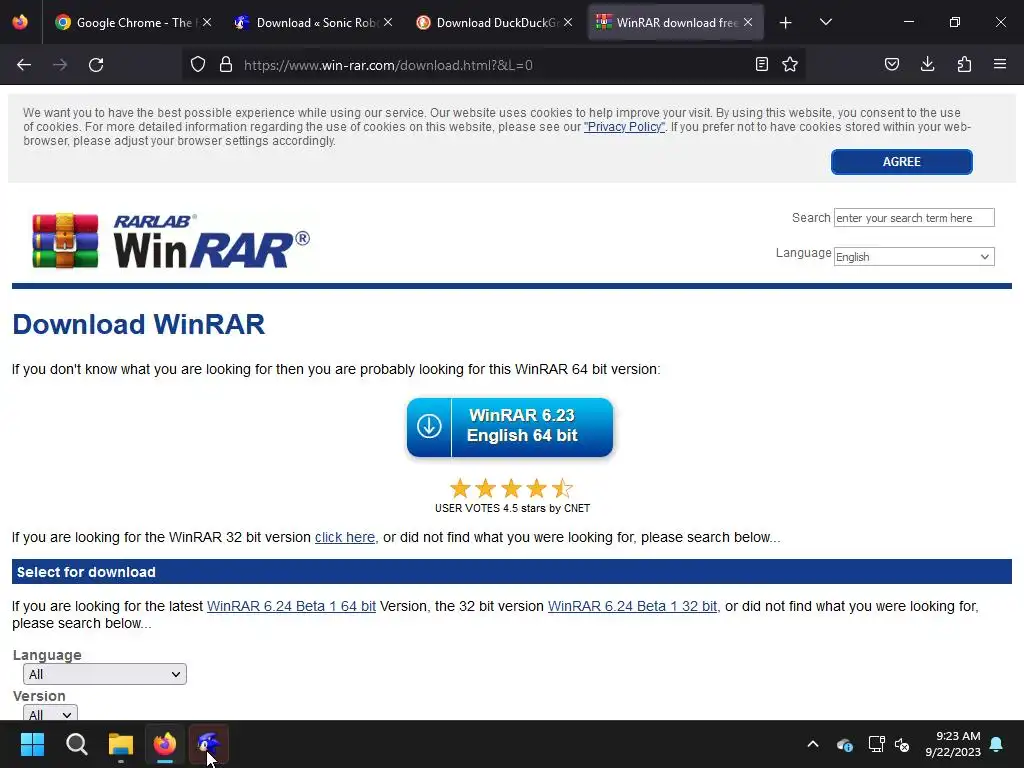Open WinRAR 6.24 Beta 1 64 bit link

(x=291, y=606)
